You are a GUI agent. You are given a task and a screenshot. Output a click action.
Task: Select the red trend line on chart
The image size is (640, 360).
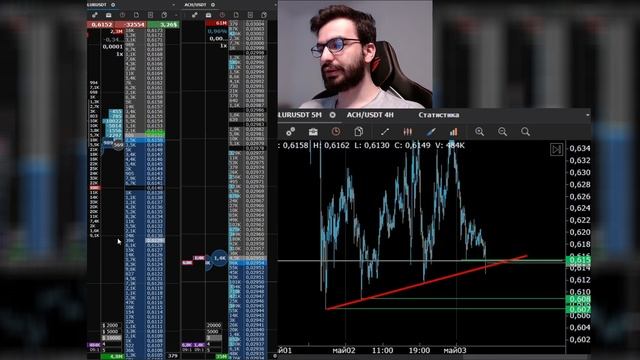[x=426, y=282]
